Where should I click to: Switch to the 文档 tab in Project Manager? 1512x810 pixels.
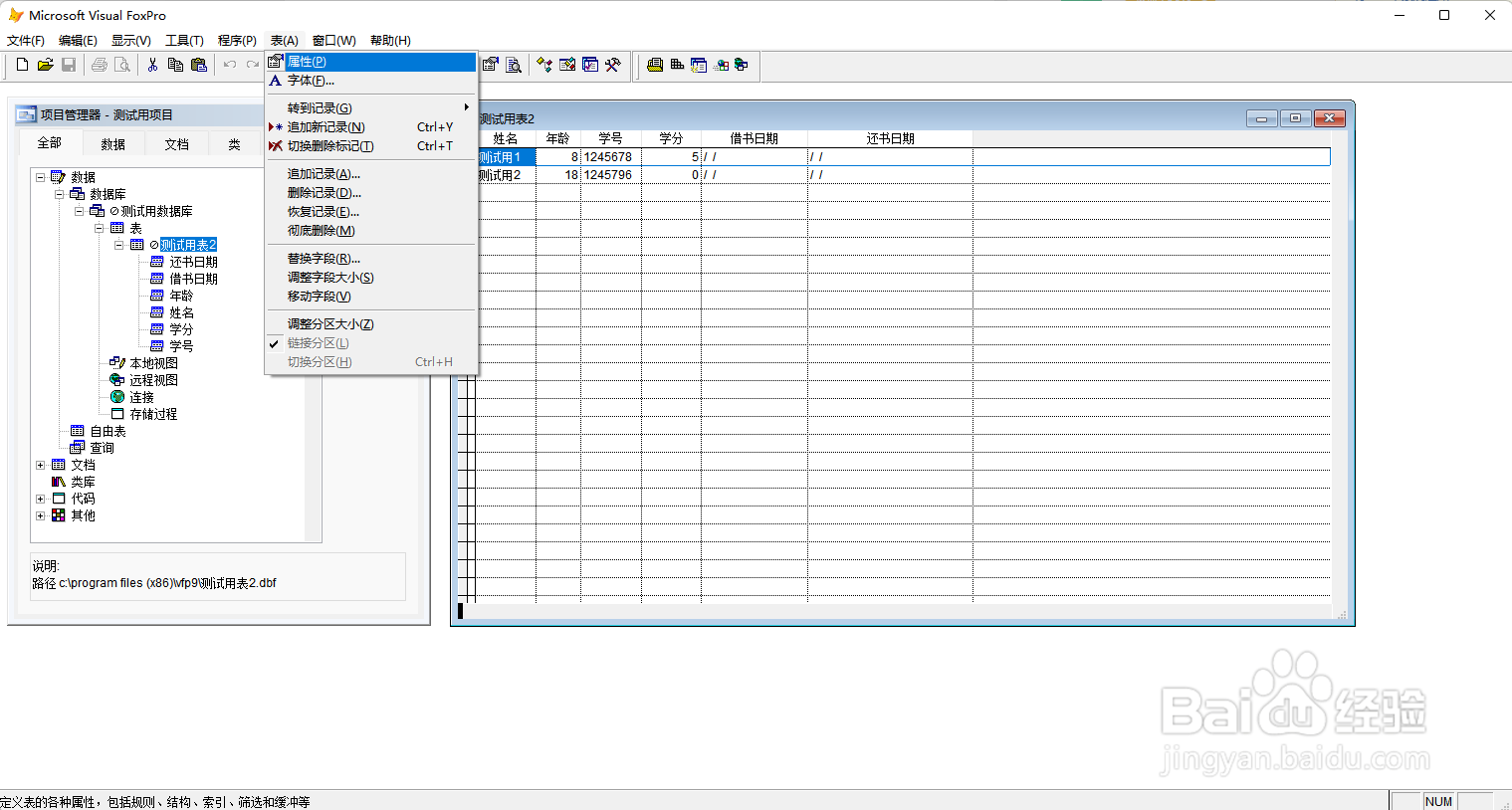[177, 144]
